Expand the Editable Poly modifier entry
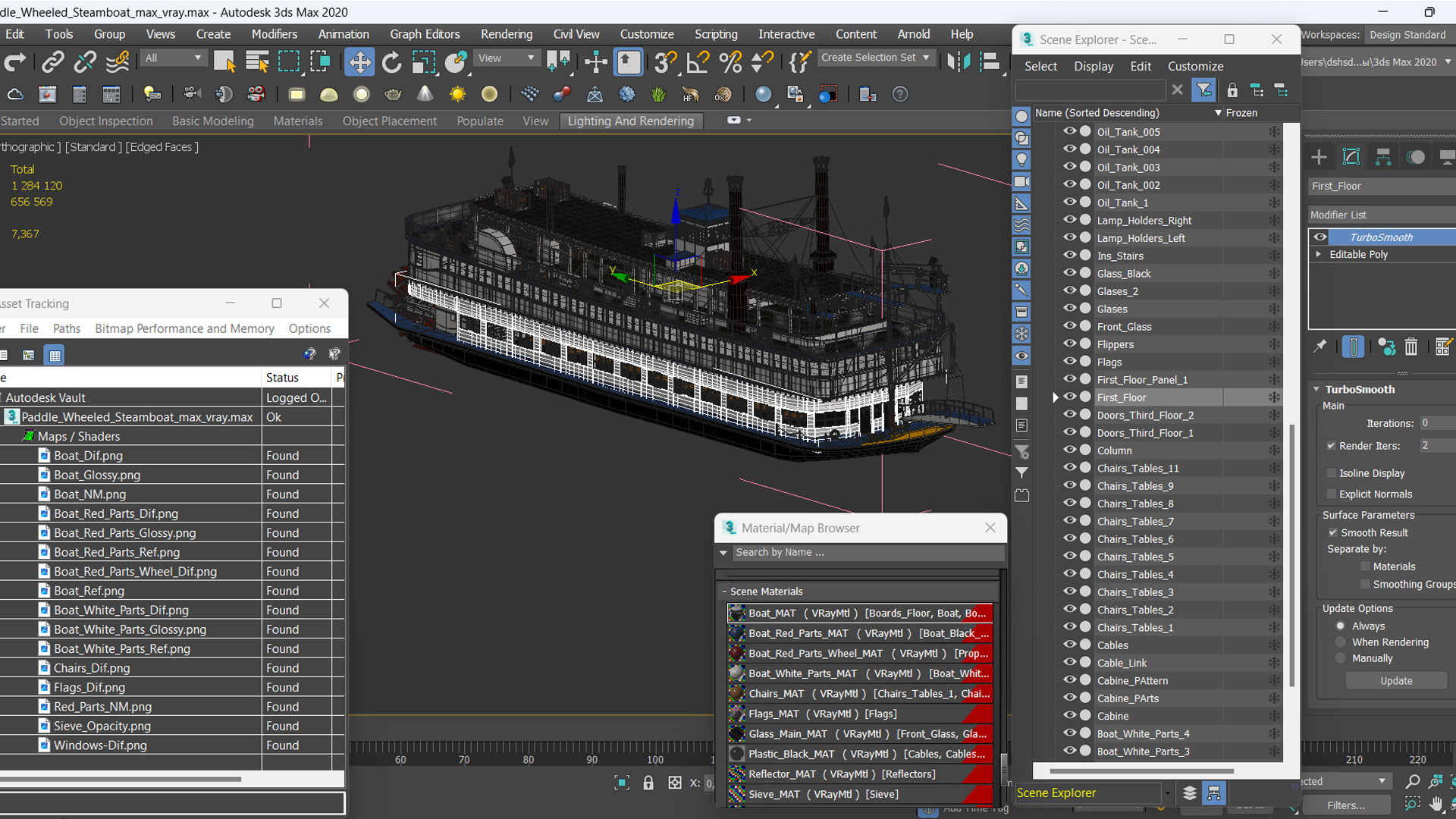 click(x=1319, y=255)
